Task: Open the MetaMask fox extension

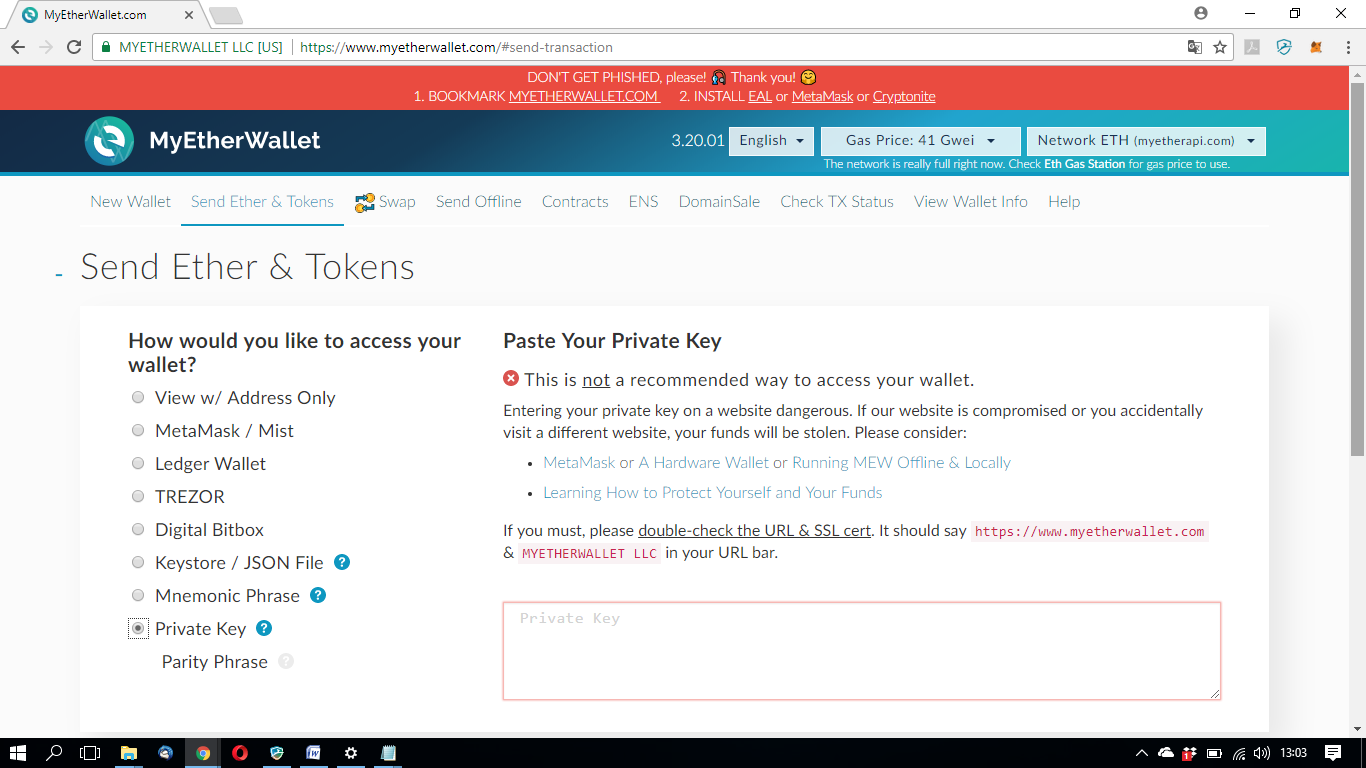Action: pos(1316,47)
